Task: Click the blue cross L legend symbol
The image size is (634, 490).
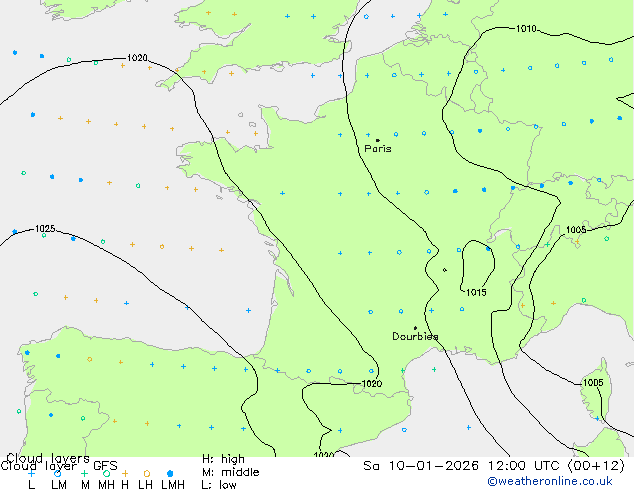Action: (x=31, y=473)
